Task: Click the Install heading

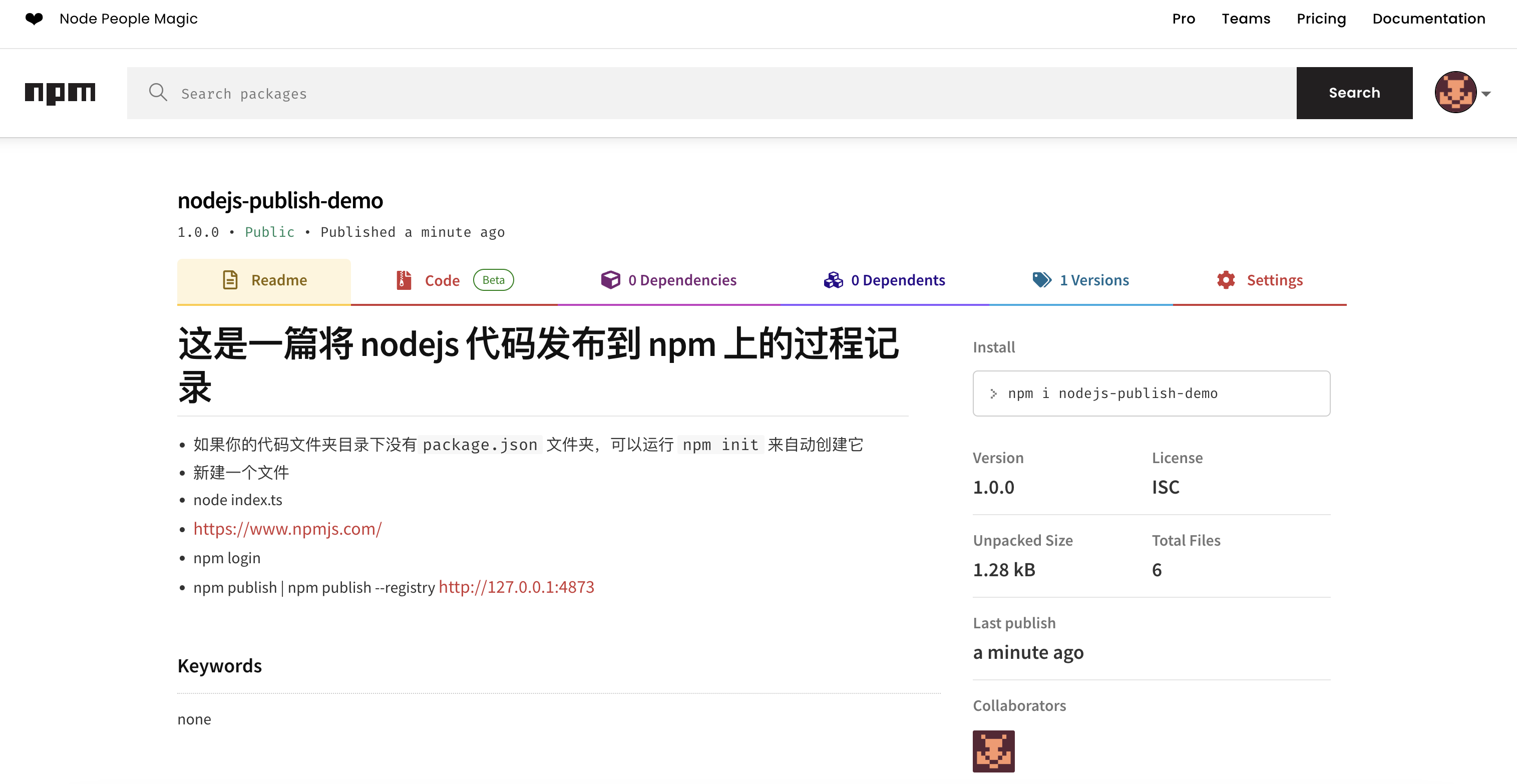Action: pos(993,347)
